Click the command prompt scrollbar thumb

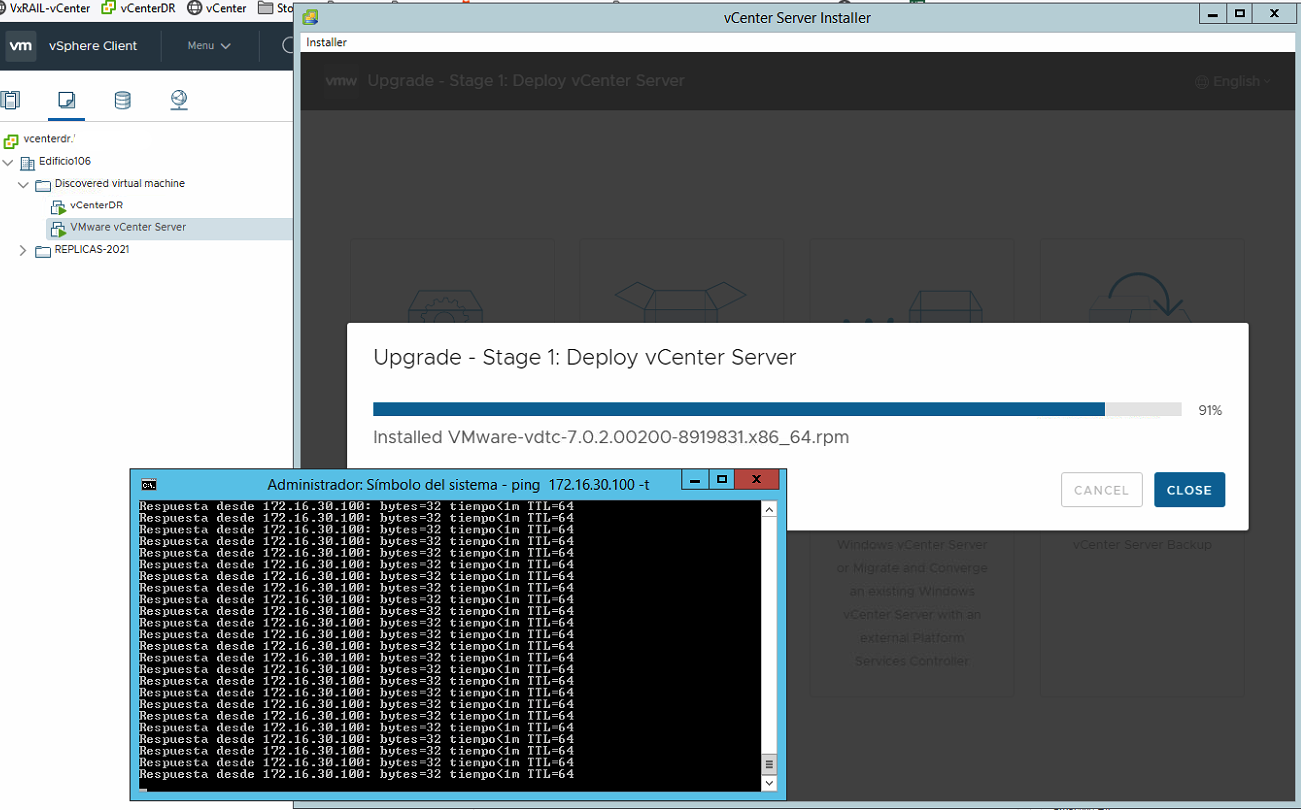(x=769, y=765)
